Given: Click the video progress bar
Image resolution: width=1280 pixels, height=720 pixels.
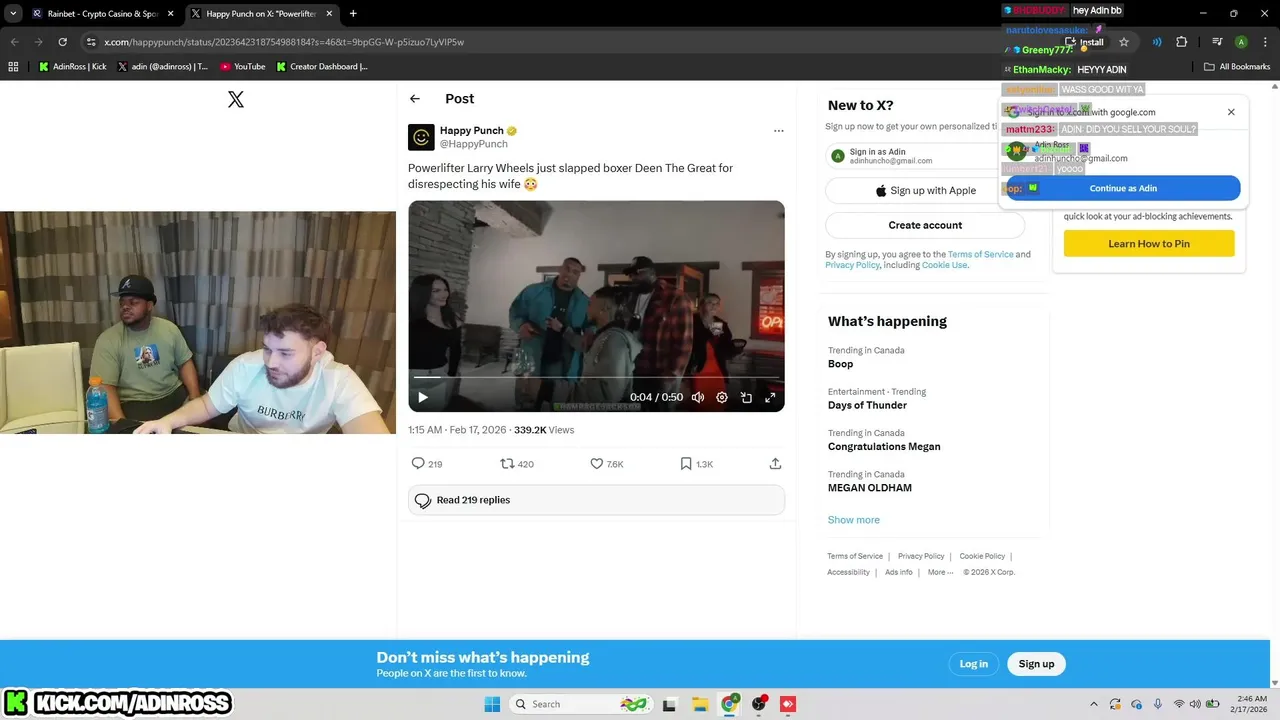Looking at the screenshot, I should [596, 377].
